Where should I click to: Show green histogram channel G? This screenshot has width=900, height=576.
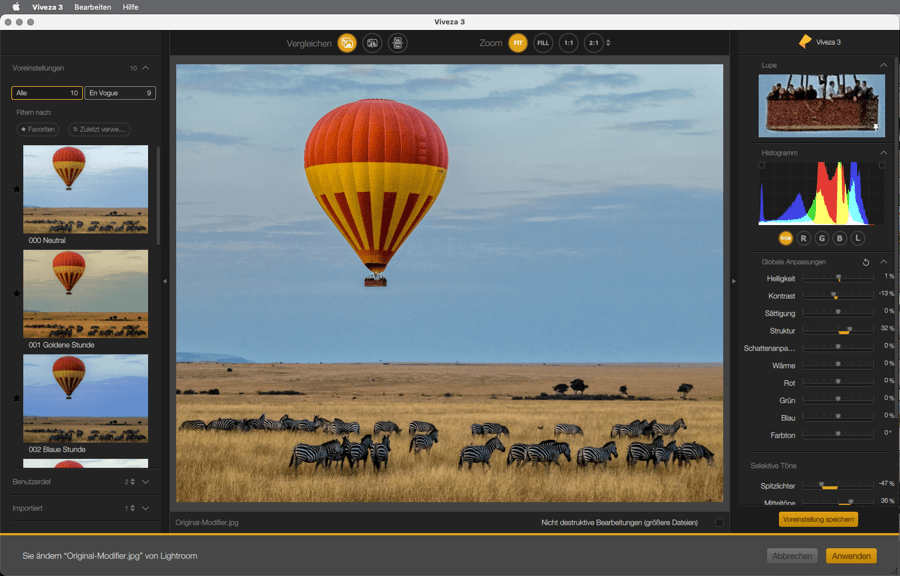(x=822, y=238)
